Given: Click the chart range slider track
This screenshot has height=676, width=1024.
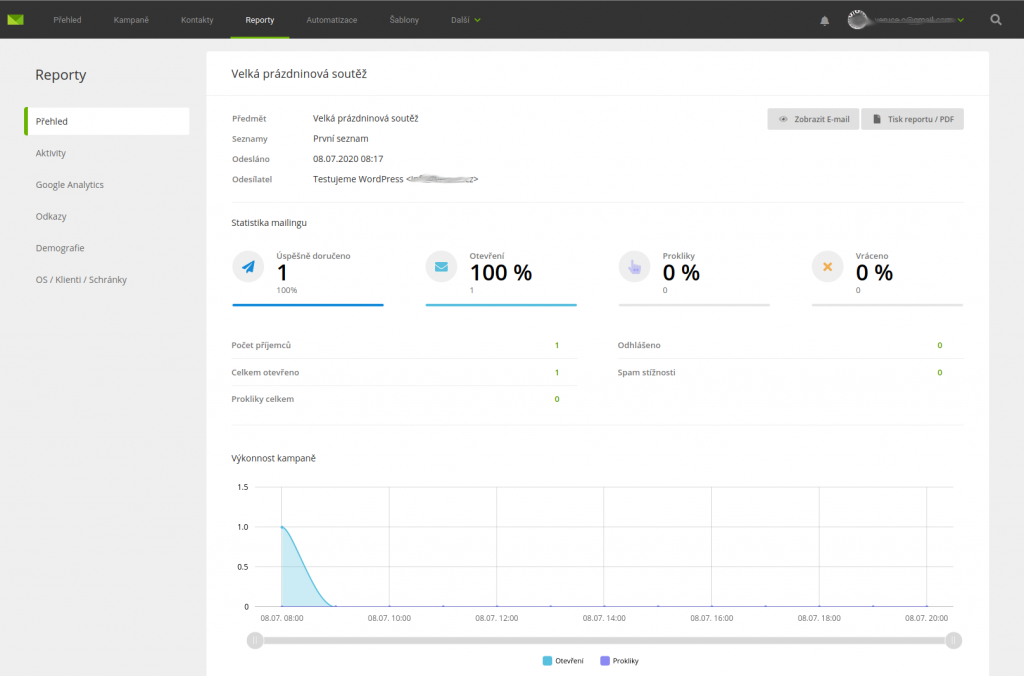Looking at the screenshot, I should 604,641.
